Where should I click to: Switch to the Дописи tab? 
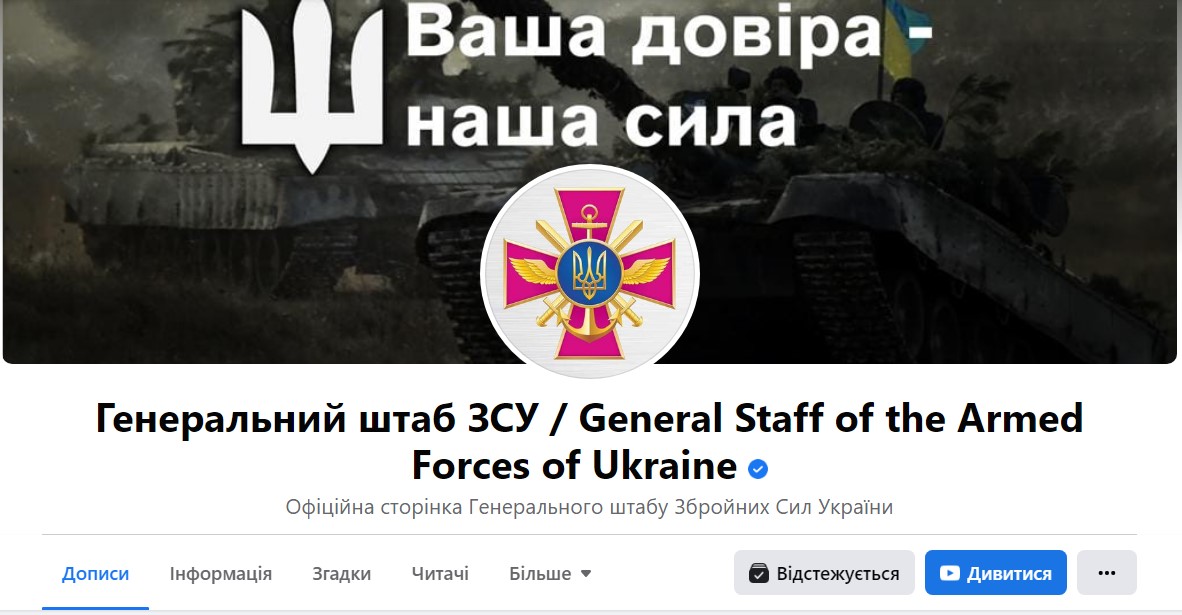(x=95, y=574)
